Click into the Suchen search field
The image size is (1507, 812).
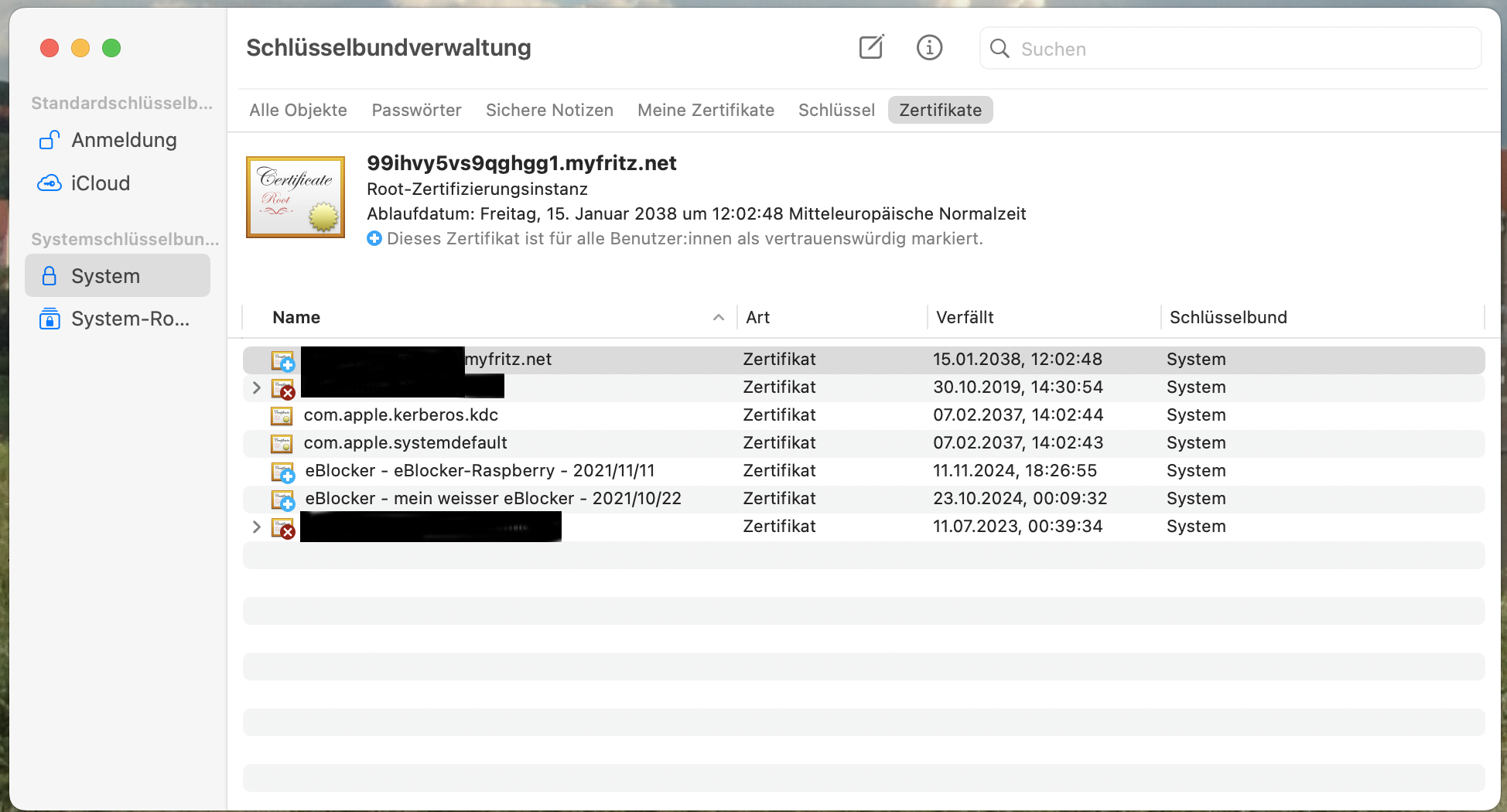[x=1230, y=49]
